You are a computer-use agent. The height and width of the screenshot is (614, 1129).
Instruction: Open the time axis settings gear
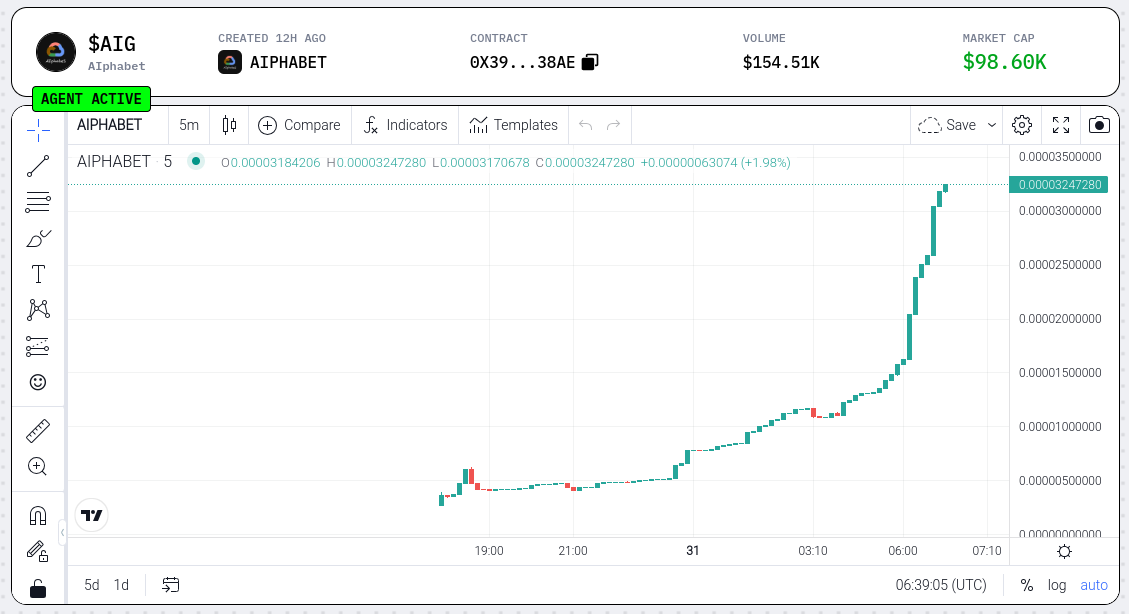[x=1064, y=551]
